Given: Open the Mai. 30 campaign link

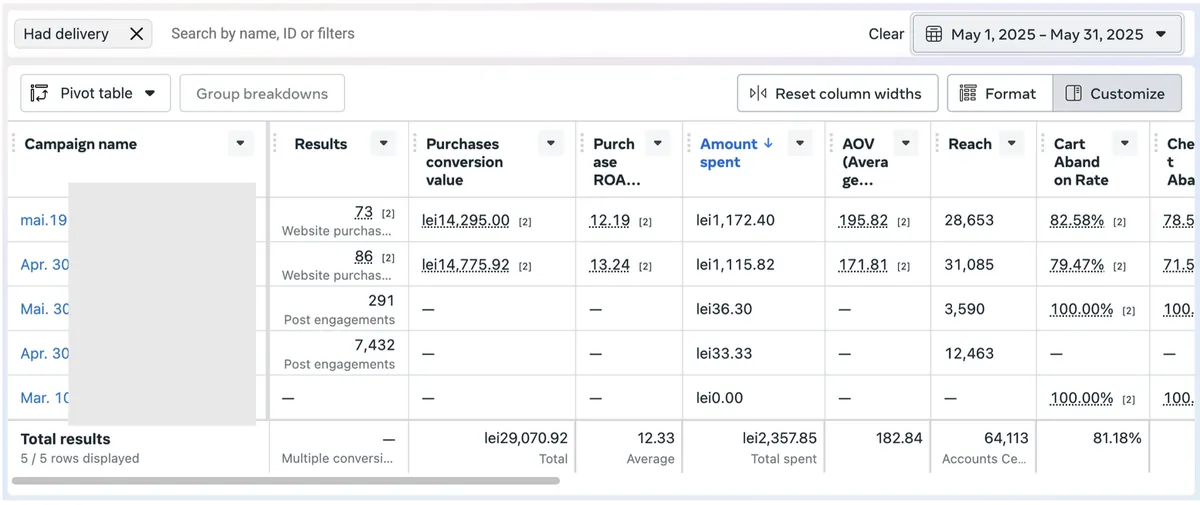Looking at the screenshot, I should coord(45,309).
